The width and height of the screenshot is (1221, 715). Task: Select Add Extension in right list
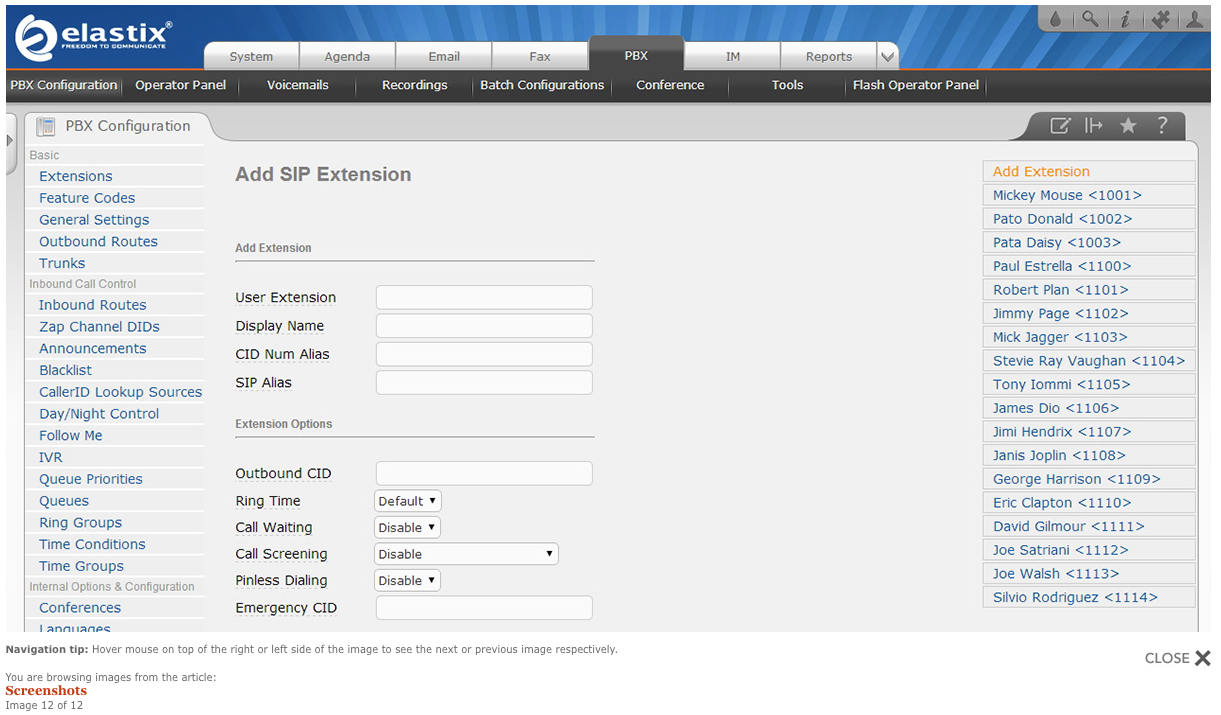(1089, 171)
